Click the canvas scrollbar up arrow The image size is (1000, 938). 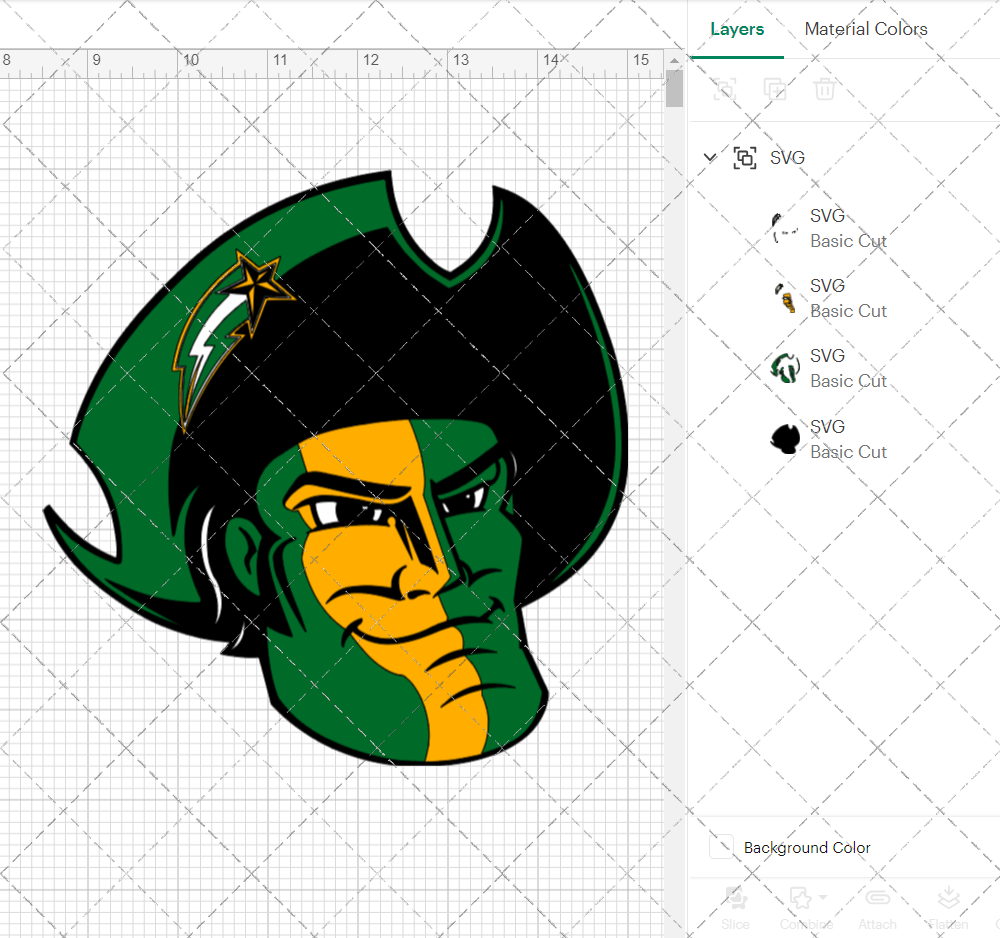pos(674,60)
